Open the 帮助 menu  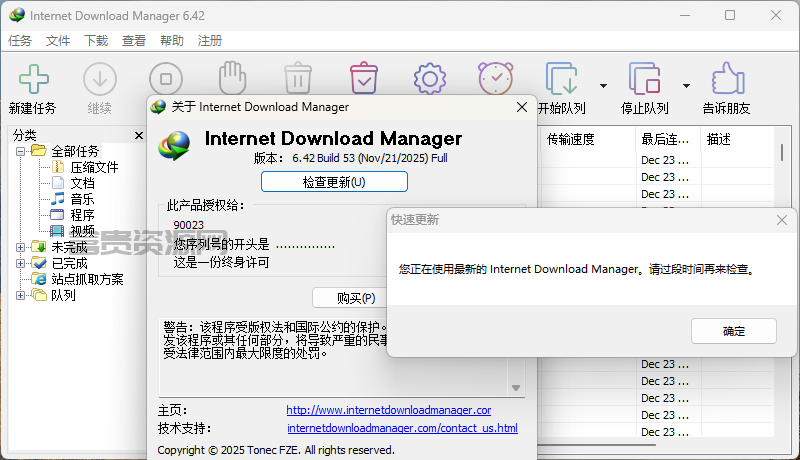pyautogui.click(x=171, y=41)
